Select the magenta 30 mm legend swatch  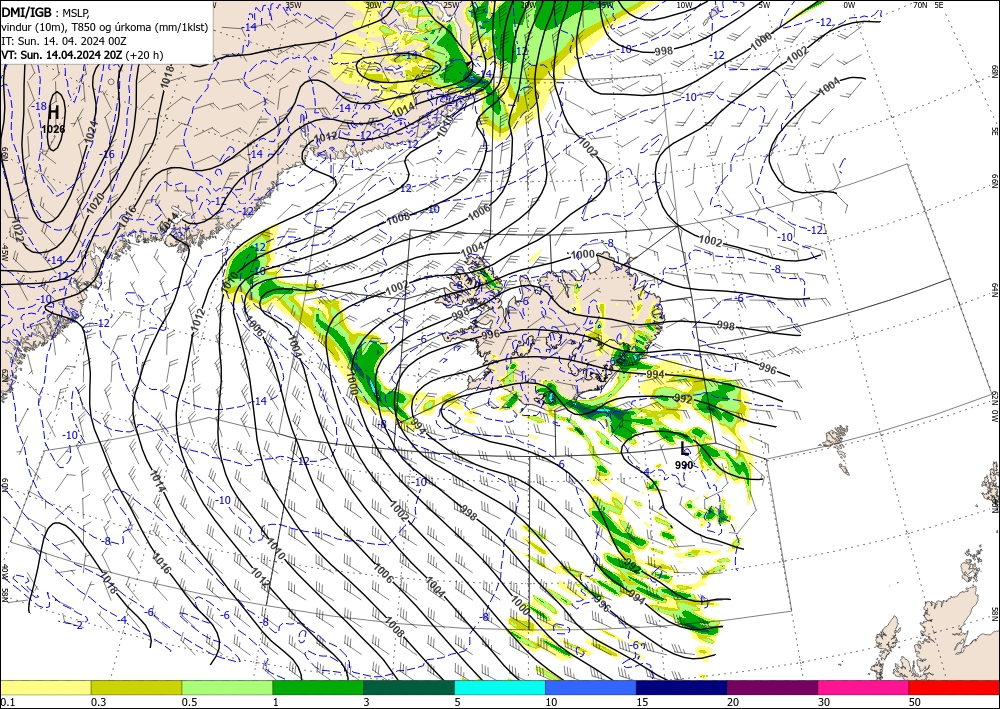click(864, 687)
